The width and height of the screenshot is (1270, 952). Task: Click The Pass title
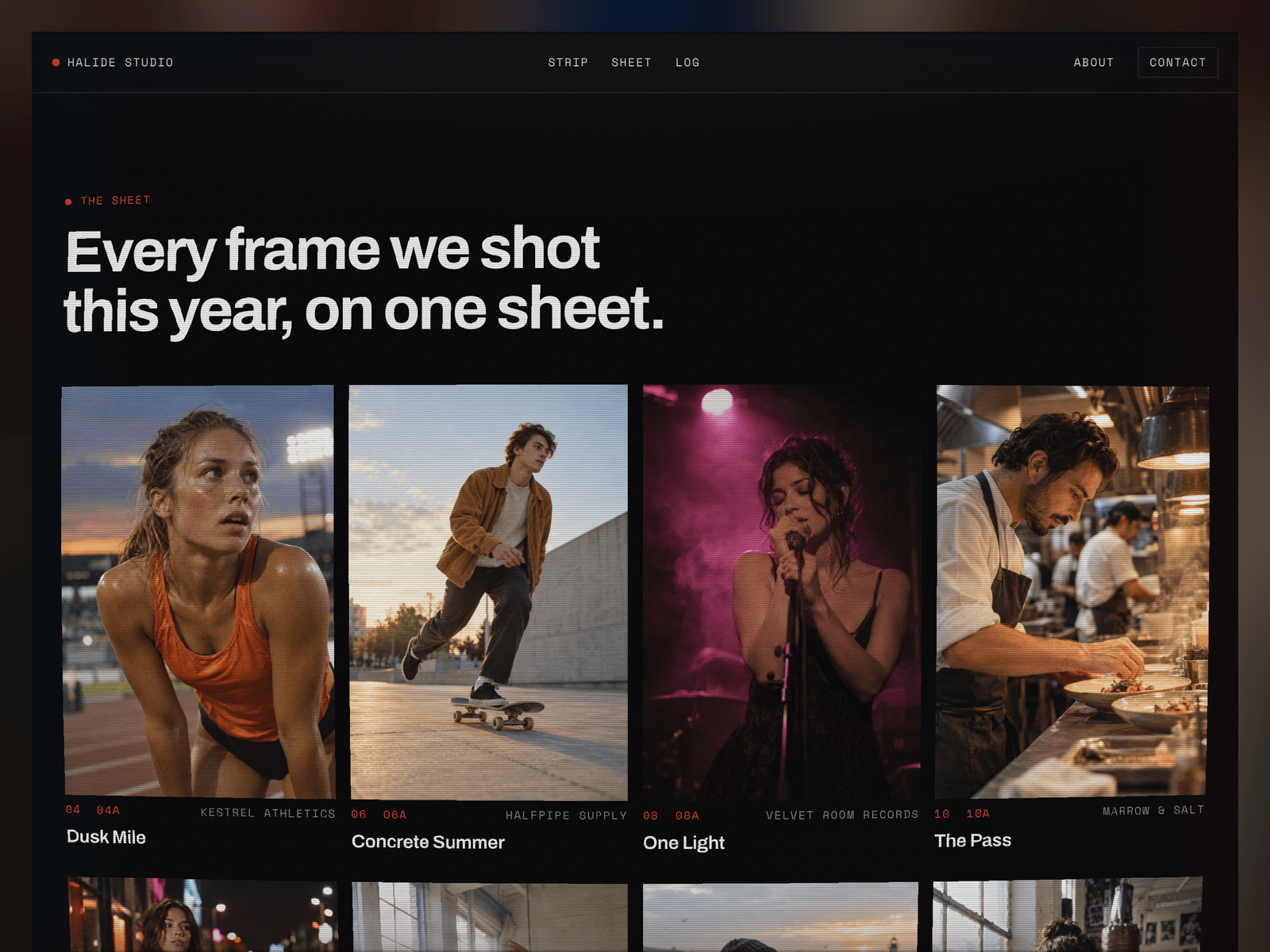973,840
